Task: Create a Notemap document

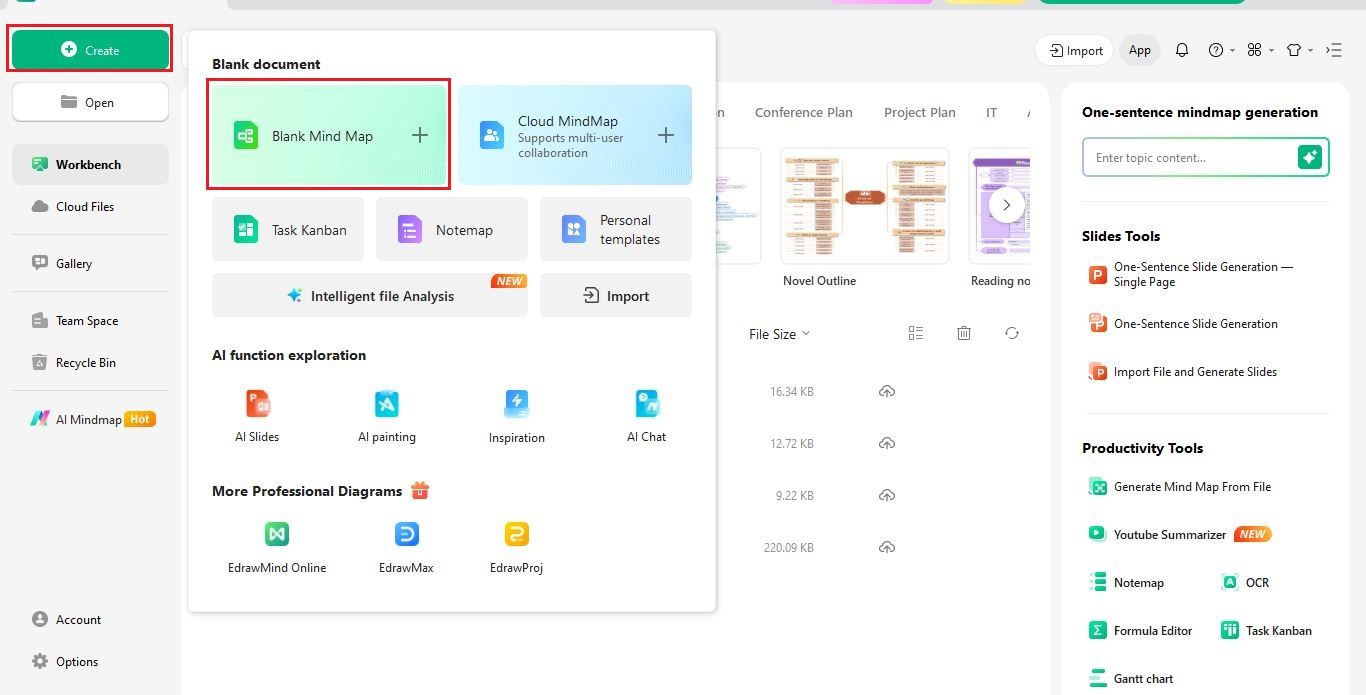Action: pos(452,229)
